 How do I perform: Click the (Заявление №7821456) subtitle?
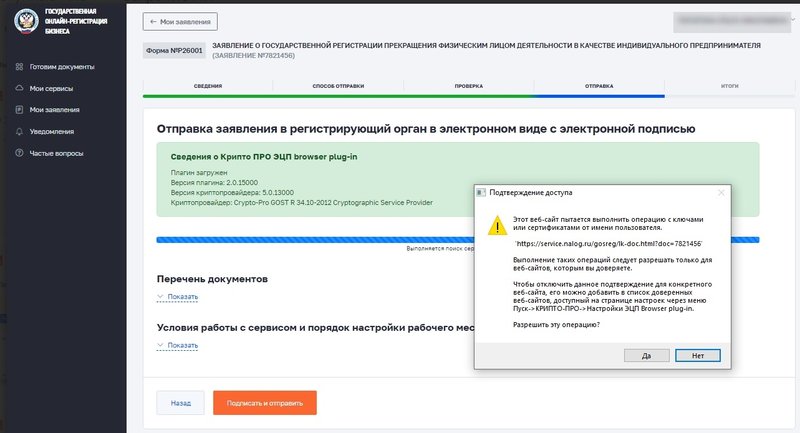point(254,56)
